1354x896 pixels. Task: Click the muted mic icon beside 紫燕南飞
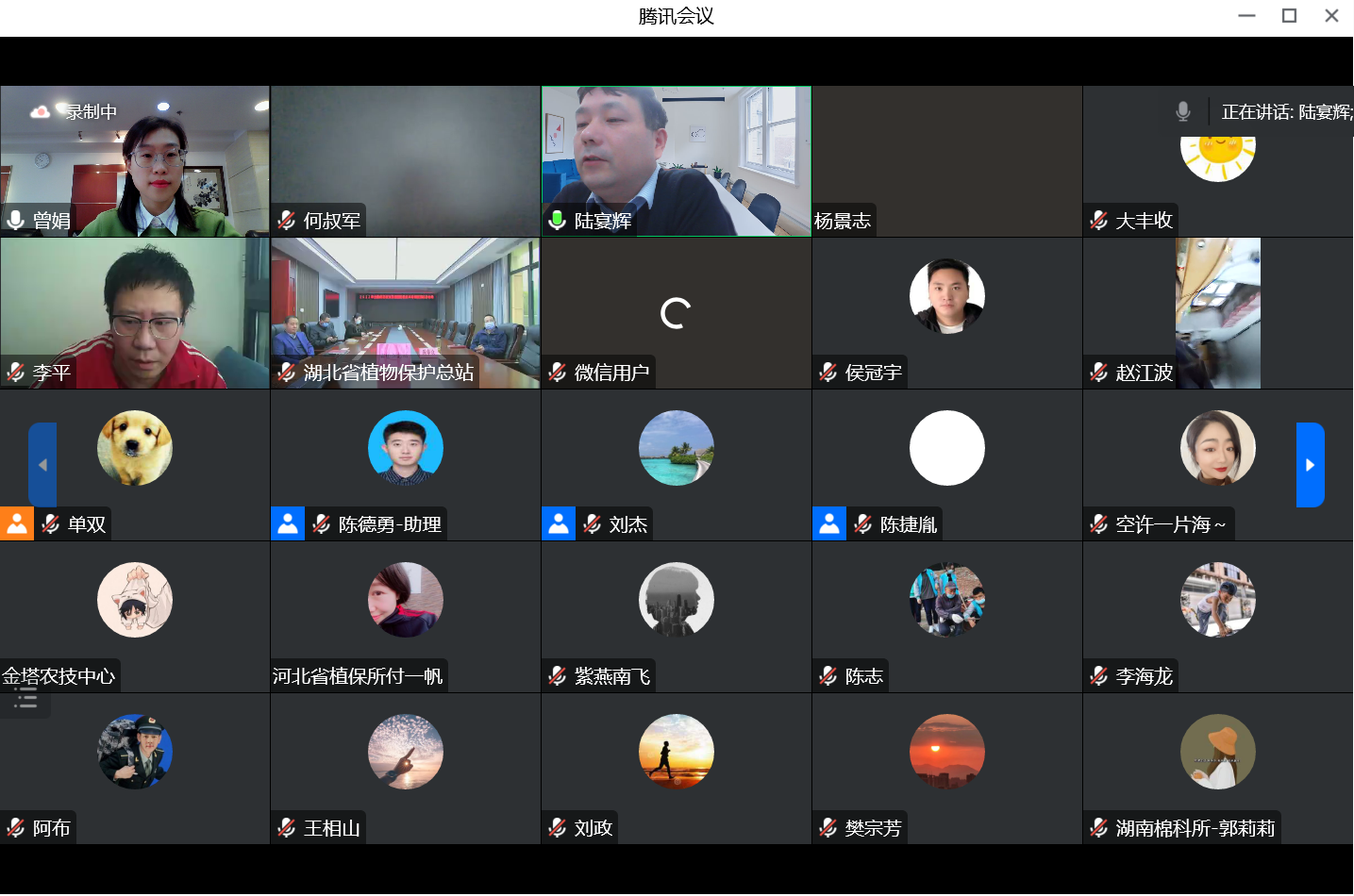[x=558, y=676]
